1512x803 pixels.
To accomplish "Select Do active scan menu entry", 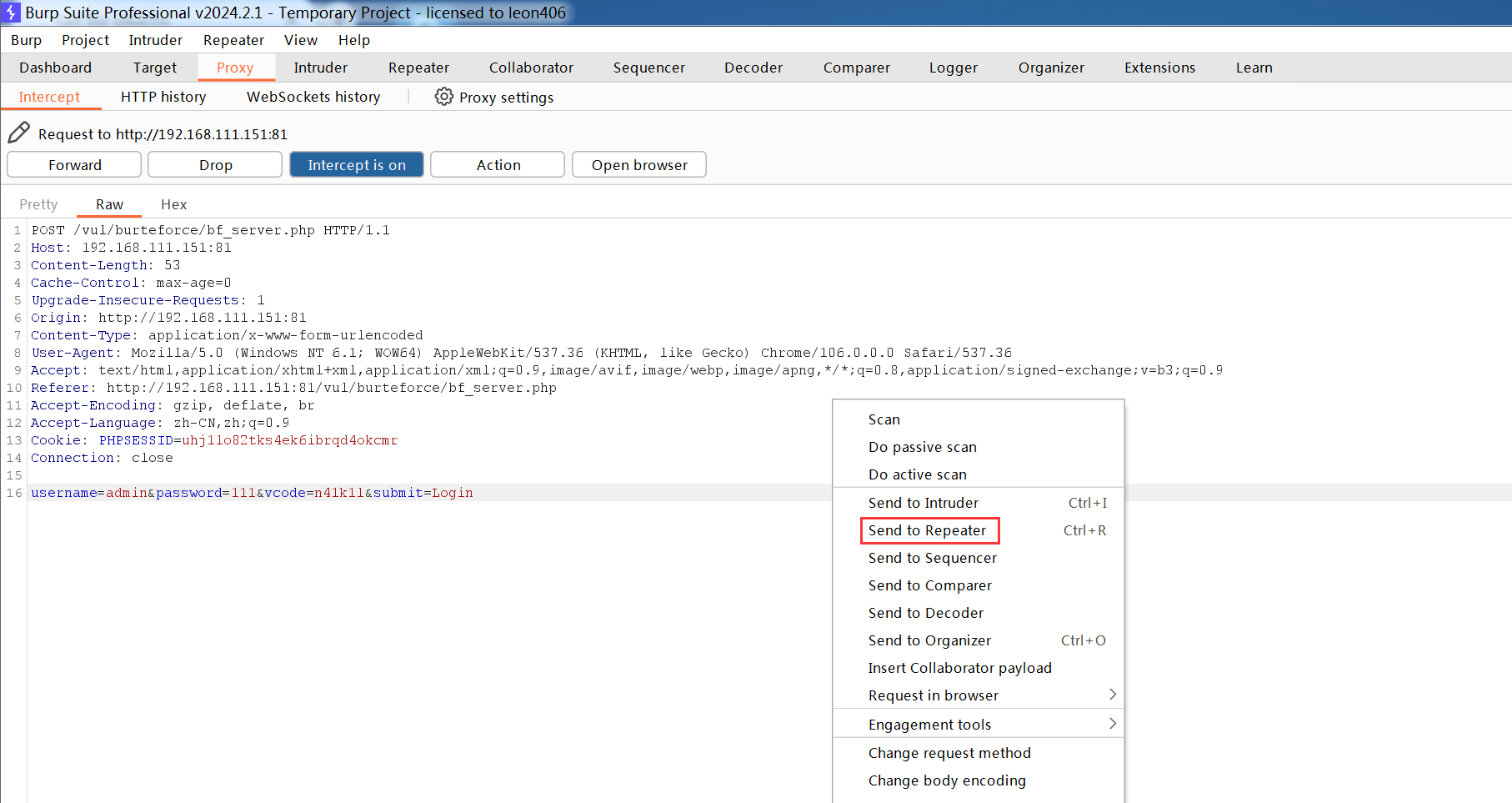I will coord(917,474).
